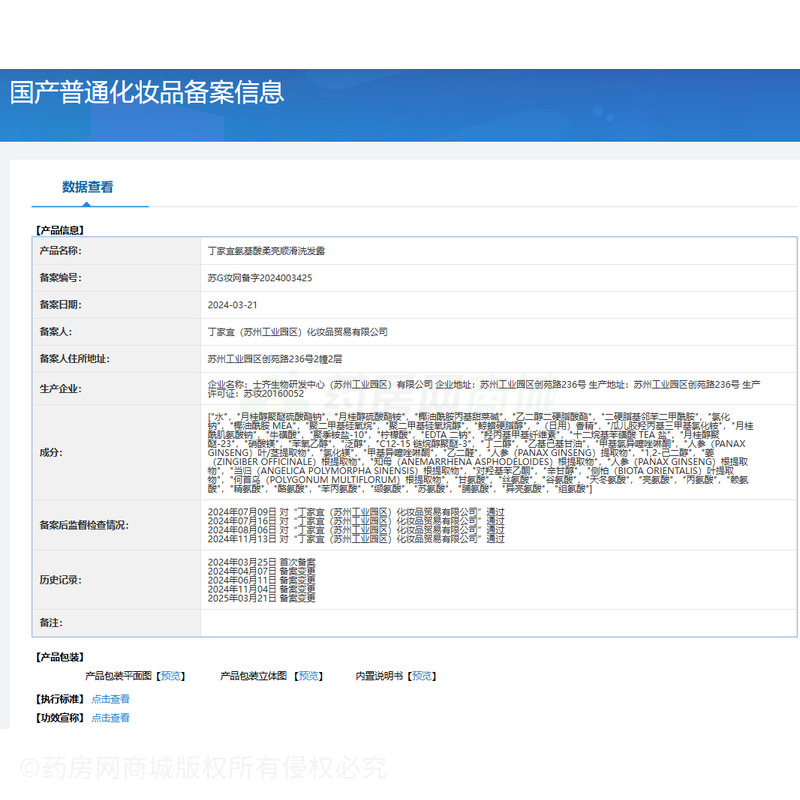Screen dimensions: 800x800
Task: Click the empty 备注 cell
Action: pos(400,622)
